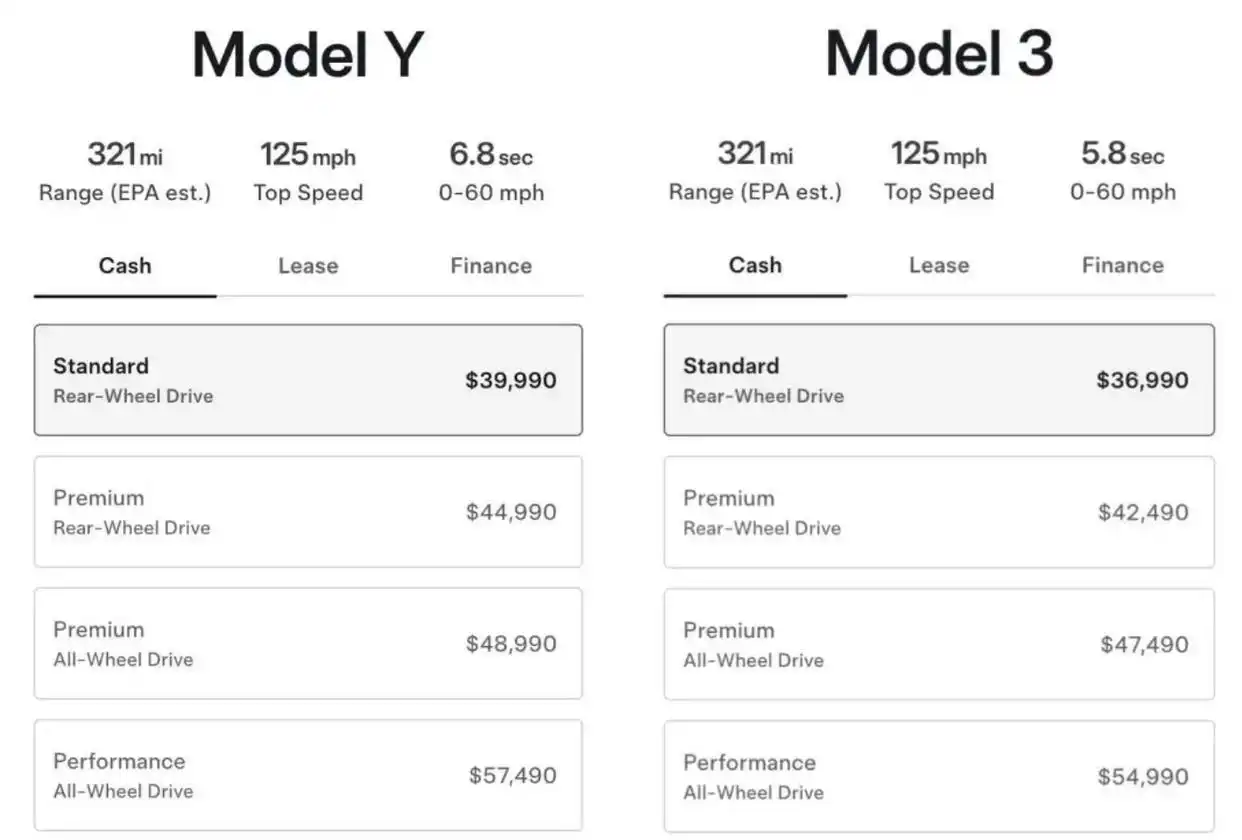1242x840 pixels.
Task: Click Model 3 125 mph top speed stat
Action: pos(939,171)
